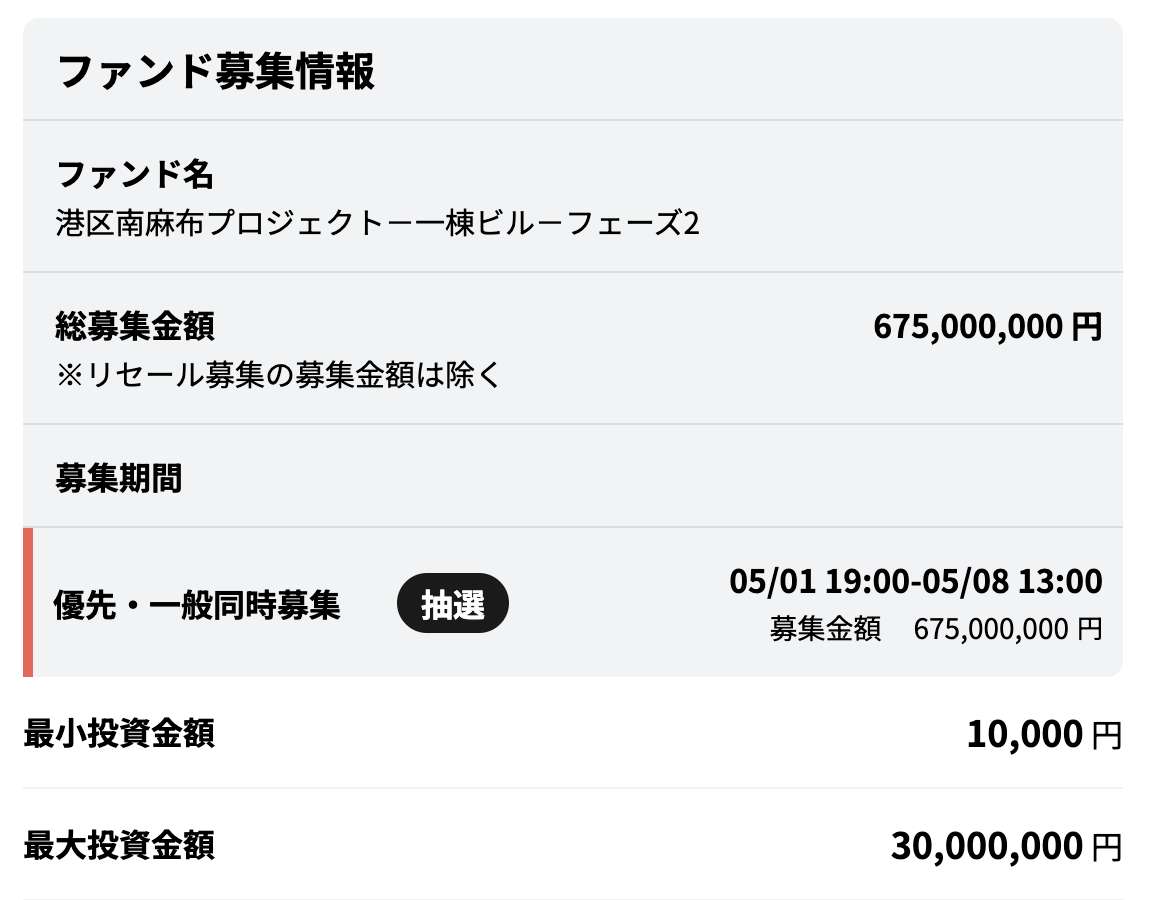Click the 10,000 円 minimum amount value
Viewport: 1150px width, 900px height.
pos(1044,734)
